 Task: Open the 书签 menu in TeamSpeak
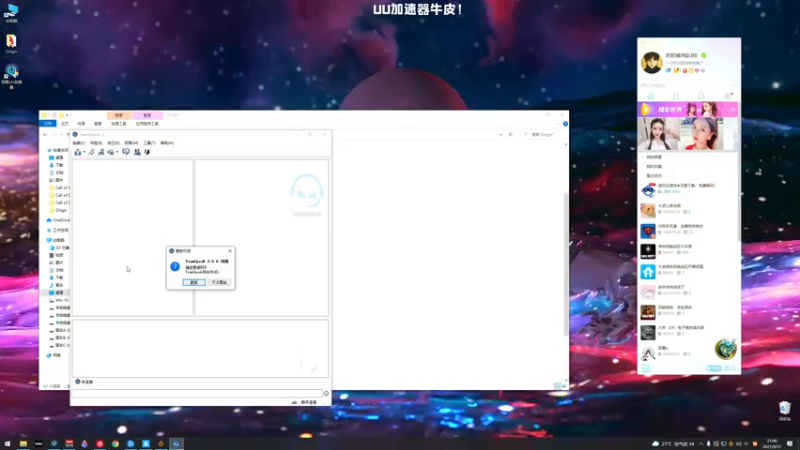96,143
